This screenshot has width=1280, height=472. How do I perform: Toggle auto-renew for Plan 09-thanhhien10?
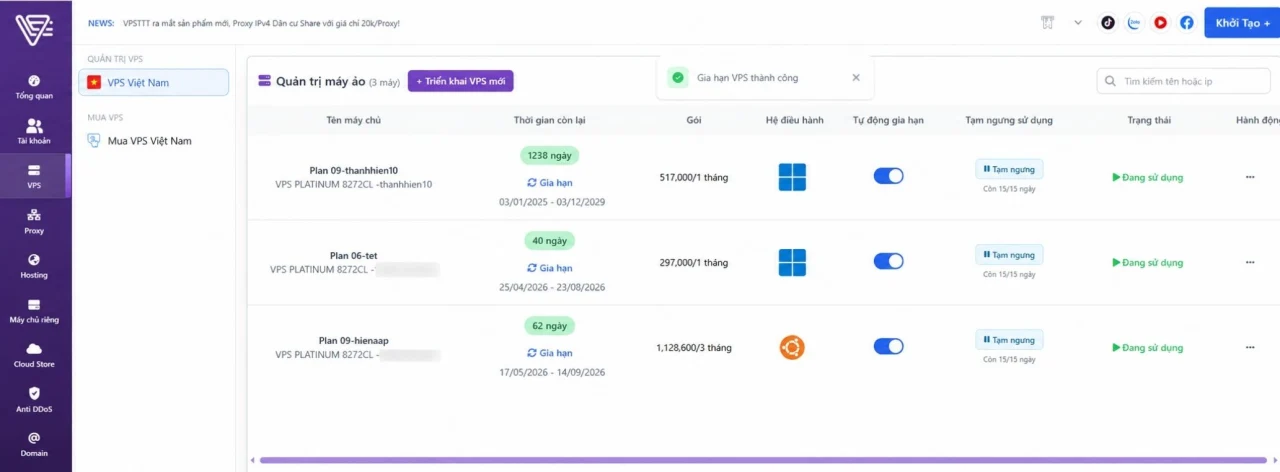pyautogui.click(x=888, y=176)
